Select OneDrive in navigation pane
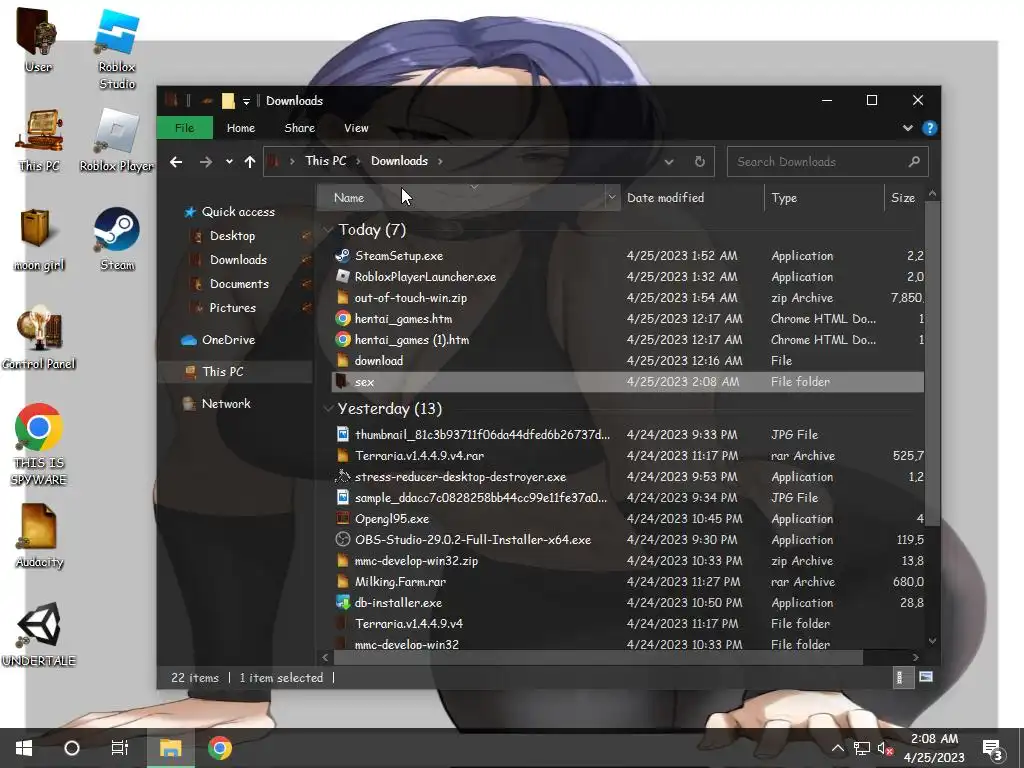Viewport: 1024px width, 768px height. point(228,340)
